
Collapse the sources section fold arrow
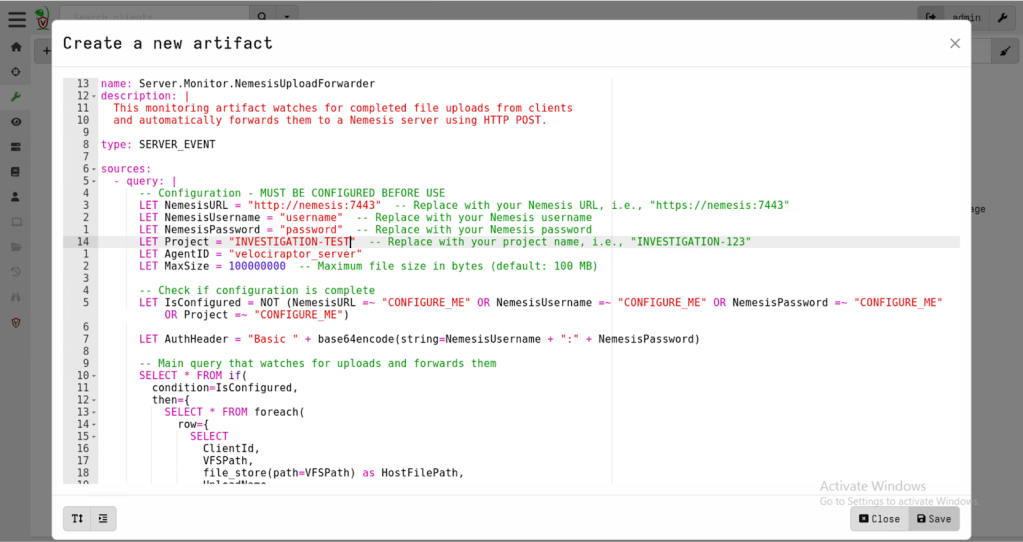94,169
